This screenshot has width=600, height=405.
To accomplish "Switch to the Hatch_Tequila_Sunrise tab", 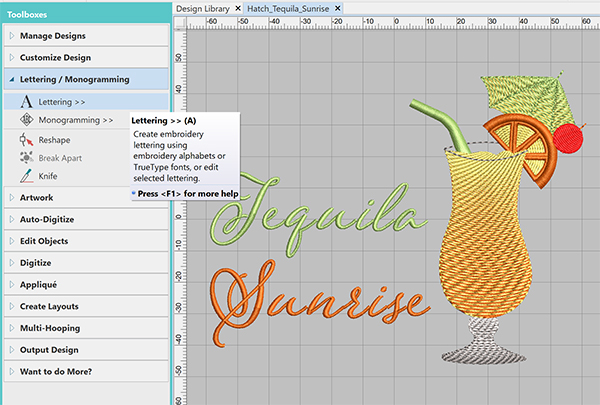I will pos(290,8).
